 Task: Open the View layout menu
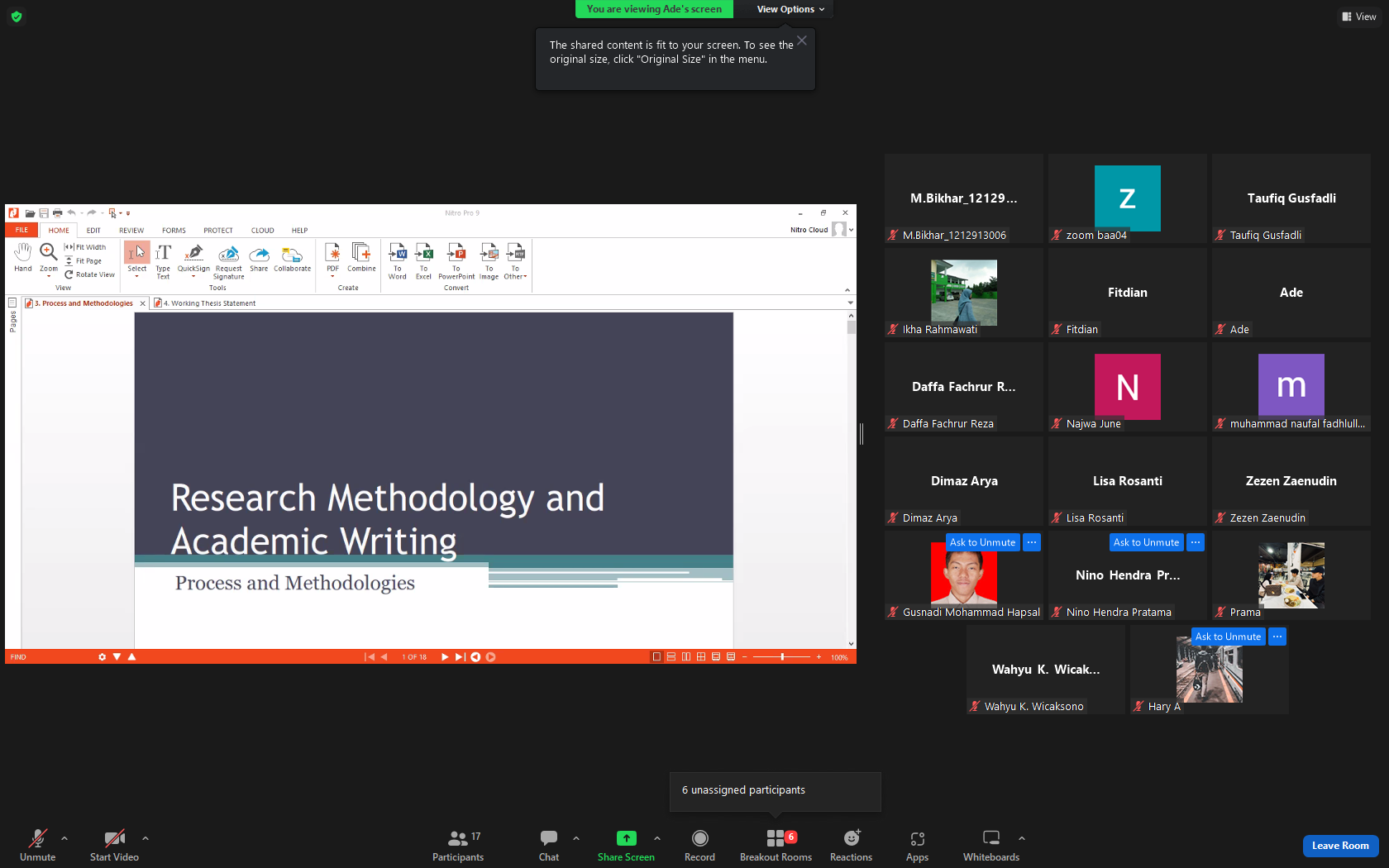1359,17
